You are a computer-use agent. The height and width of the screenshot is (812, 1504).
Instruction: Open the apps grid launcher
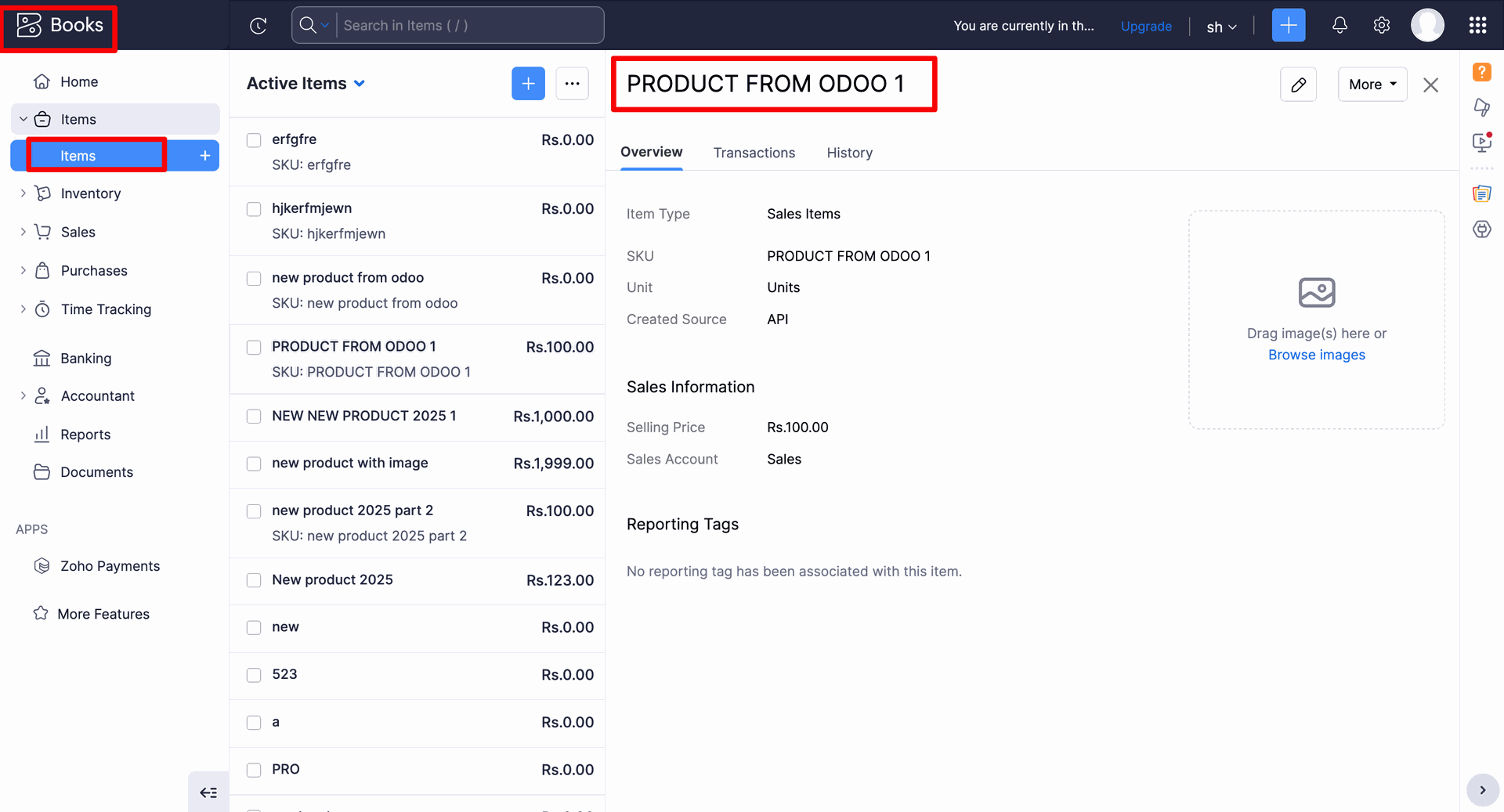click(x=1477, y=26)
